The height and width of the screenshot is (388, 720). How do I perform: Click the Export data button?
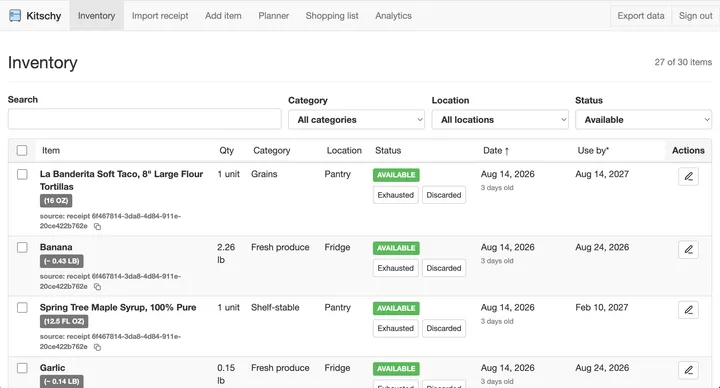[x=641, y=16]
